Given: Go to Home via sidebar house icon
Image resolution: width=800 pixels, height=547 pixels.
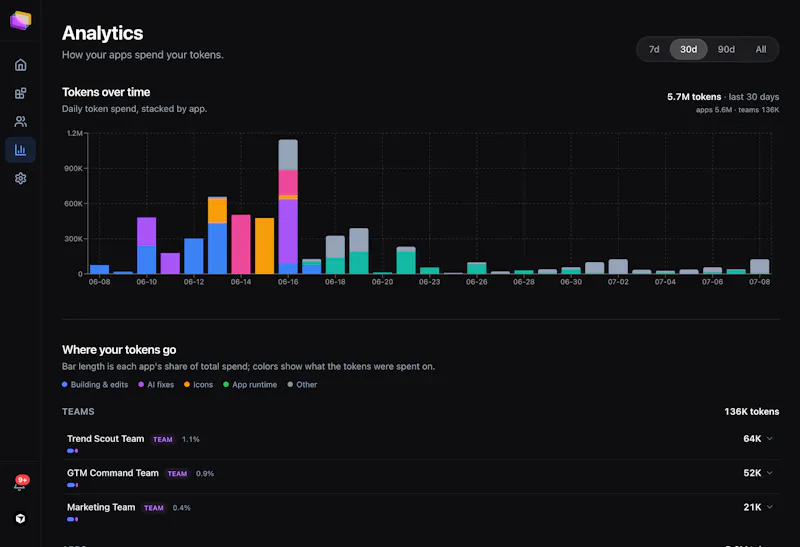Looking at the screenshot, I should tap(20, 65).
